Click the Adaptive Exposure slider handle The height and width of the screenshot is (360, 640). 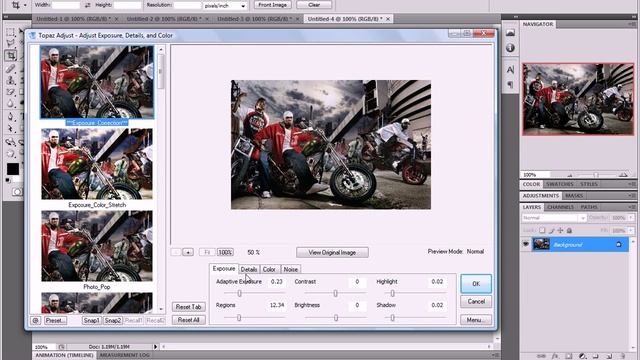[240, 293]
